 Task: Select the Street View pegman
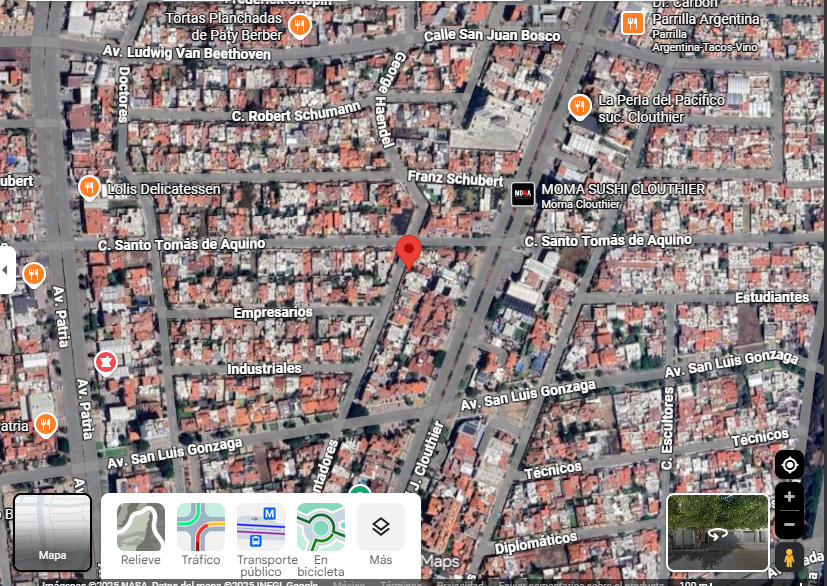point(789,558)
